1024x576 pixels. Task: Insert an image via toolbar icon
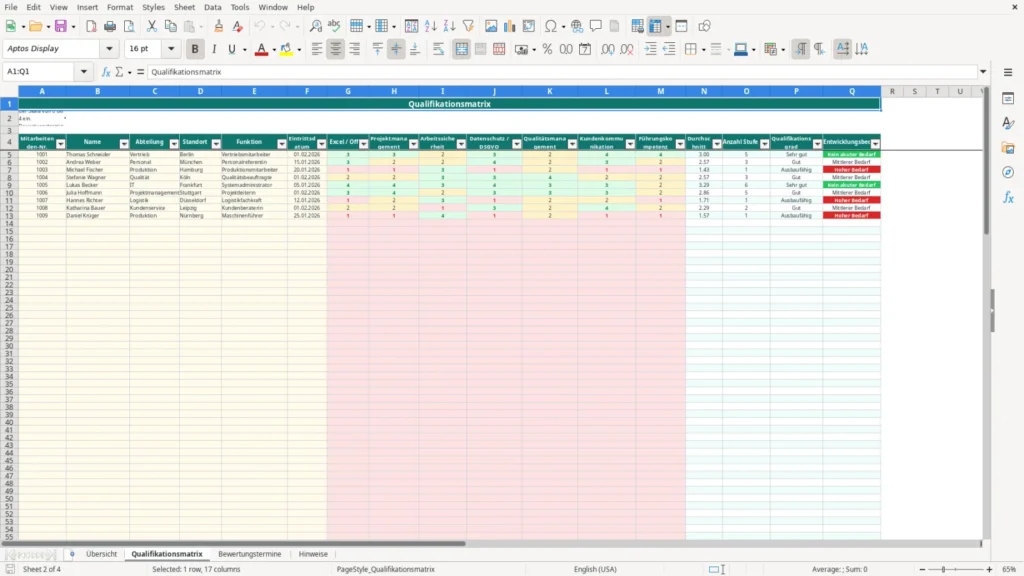pos(491,26)
